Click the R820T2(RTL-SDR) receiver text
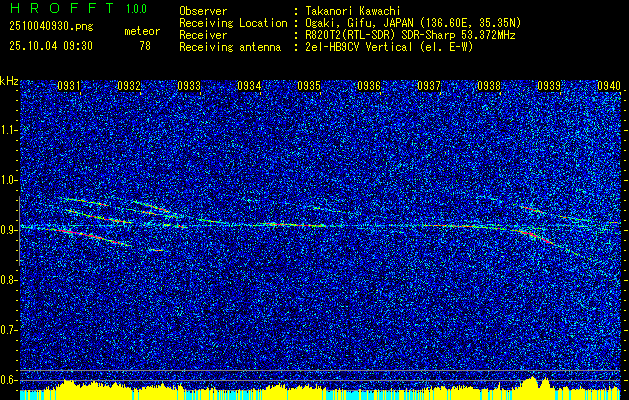Viewport: 629px width, 400px height. 410,35
